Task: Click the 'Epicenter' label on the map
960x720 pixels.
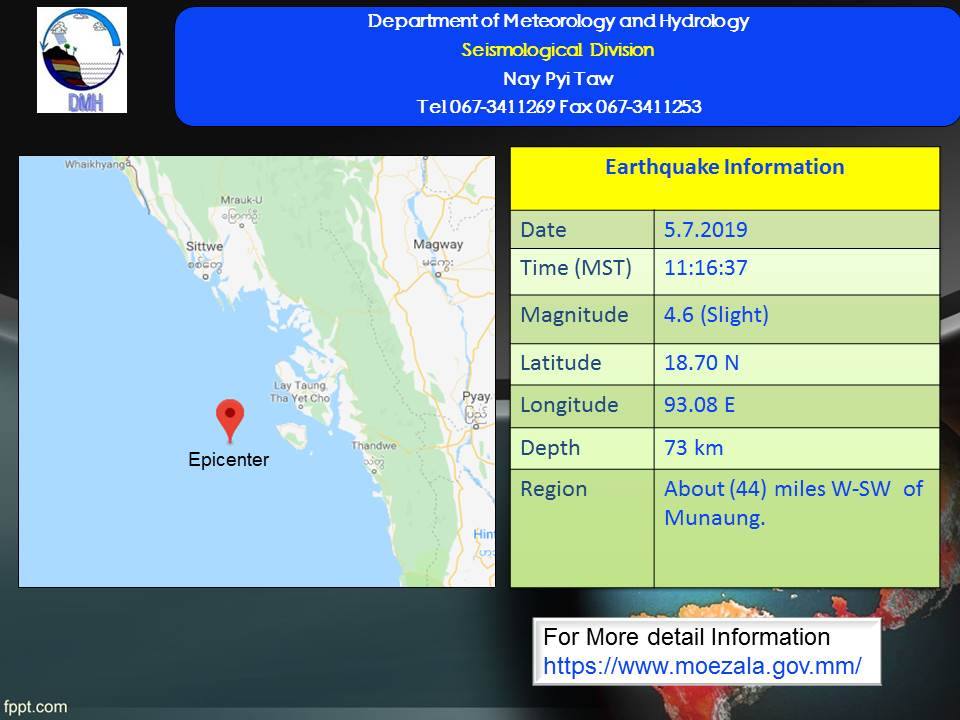Action: pyautogui.click(x=228, y=460)
